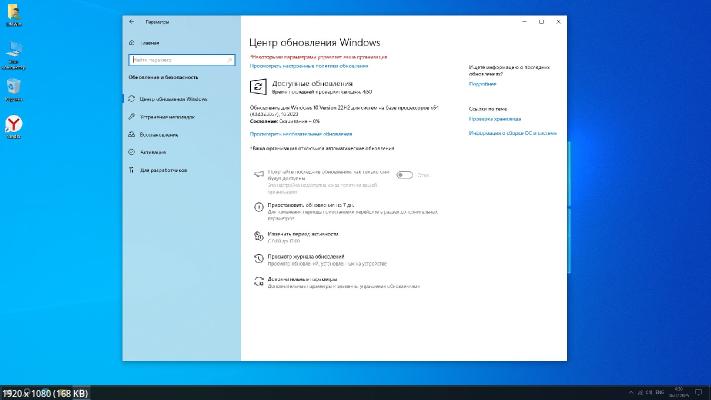Click the activation checkmark icon in sidebar

[131, 152]
